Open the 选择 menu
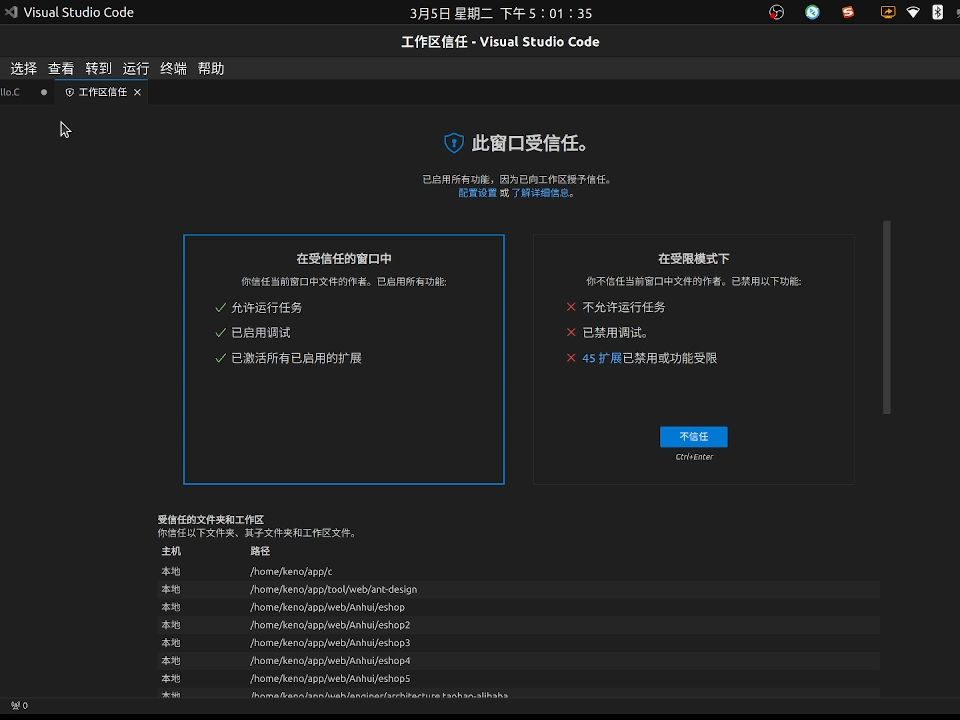960x720 pixels. 24,68
